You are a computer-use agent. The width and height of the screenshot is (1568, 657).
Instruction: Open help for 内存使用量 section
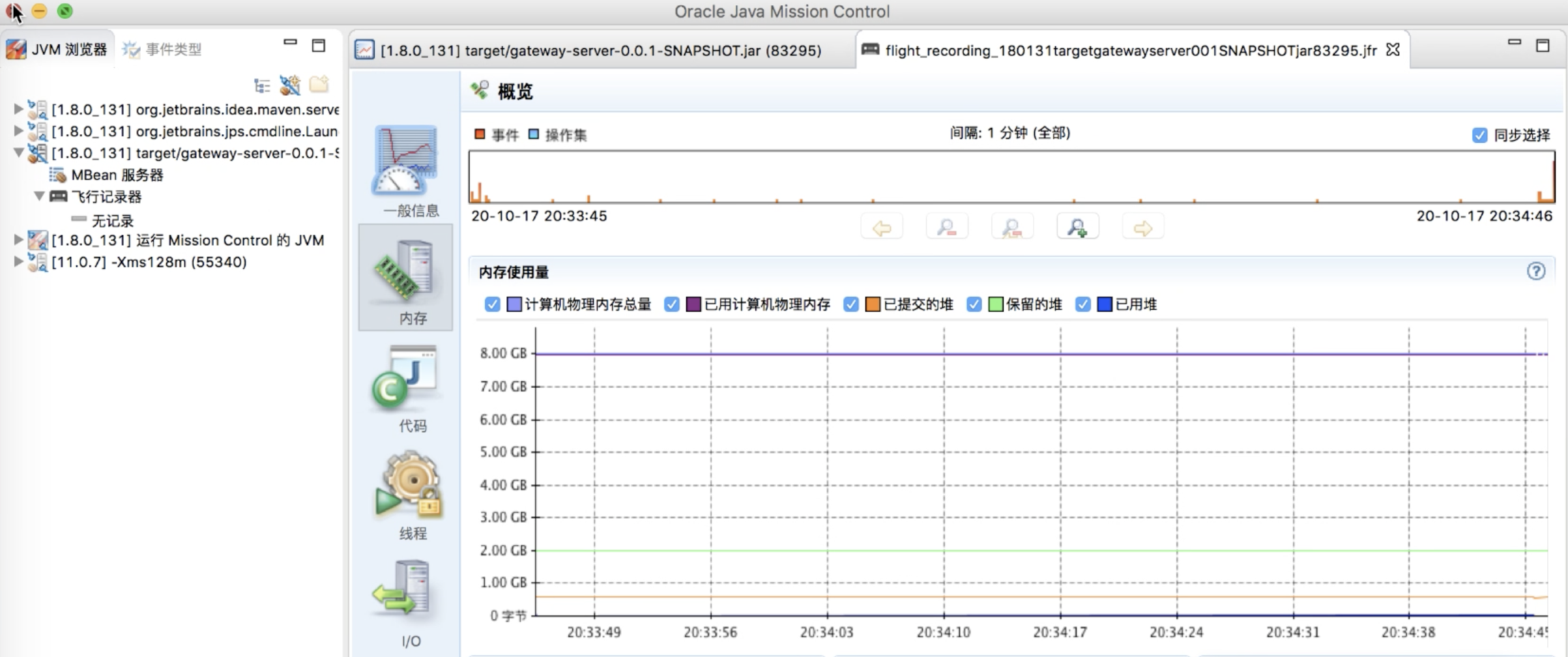[x=1536, y=271]
